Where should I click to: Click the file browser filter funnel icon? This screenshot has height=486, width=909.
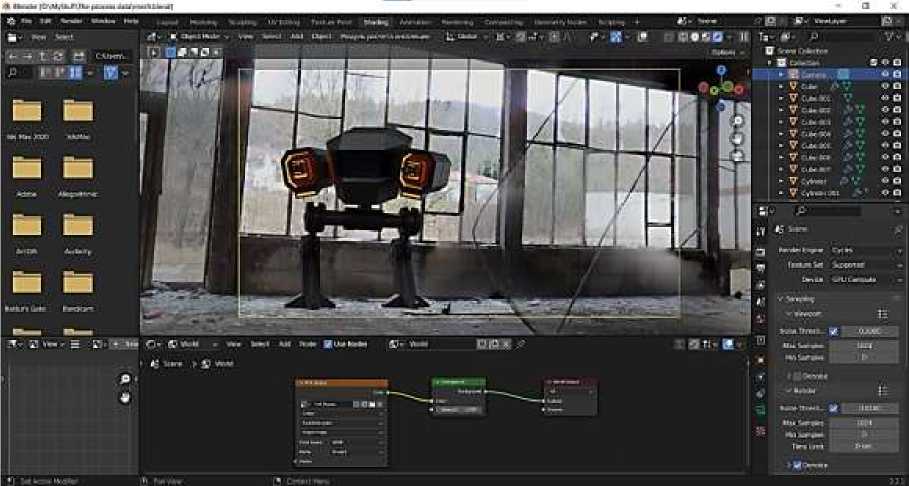[x=111, y=73]
